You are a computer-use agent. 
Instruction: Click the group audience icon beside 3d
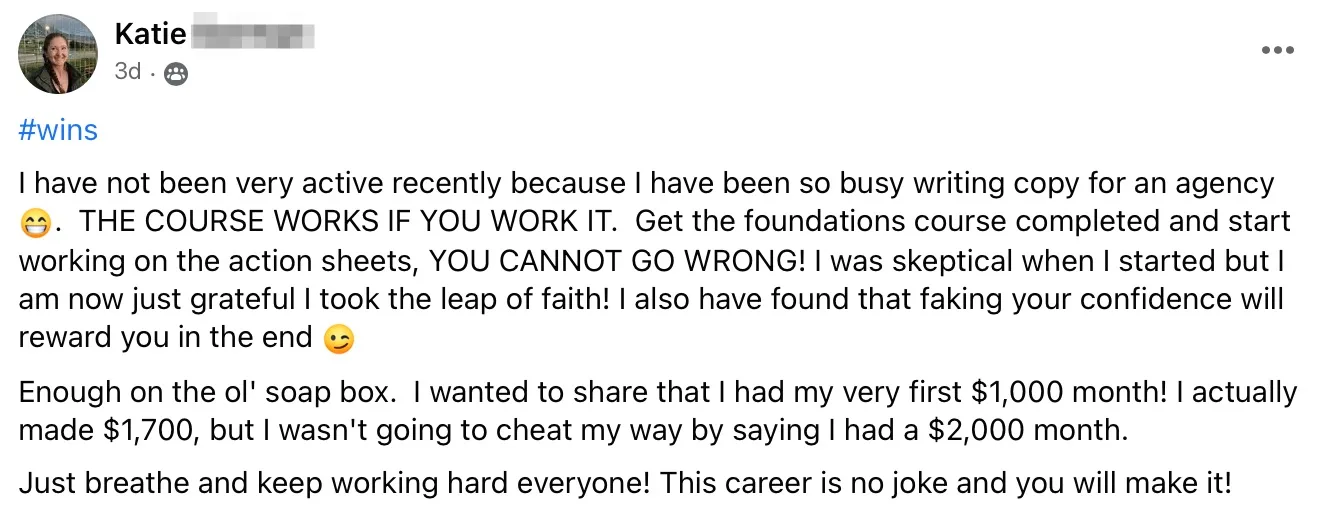pos(176,73)
